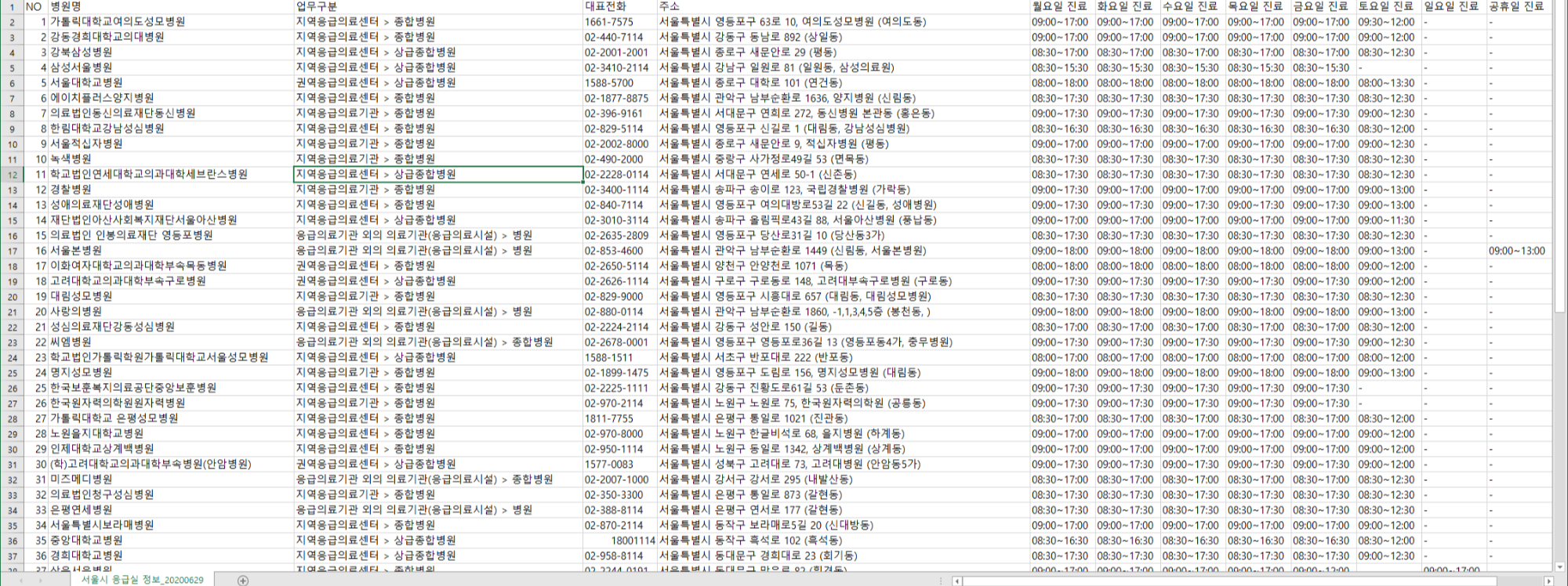1568x586 pixels.
Task: Select the 월요일 진료 header cell
Action: pyautogui.click(x=1062, y=6)
